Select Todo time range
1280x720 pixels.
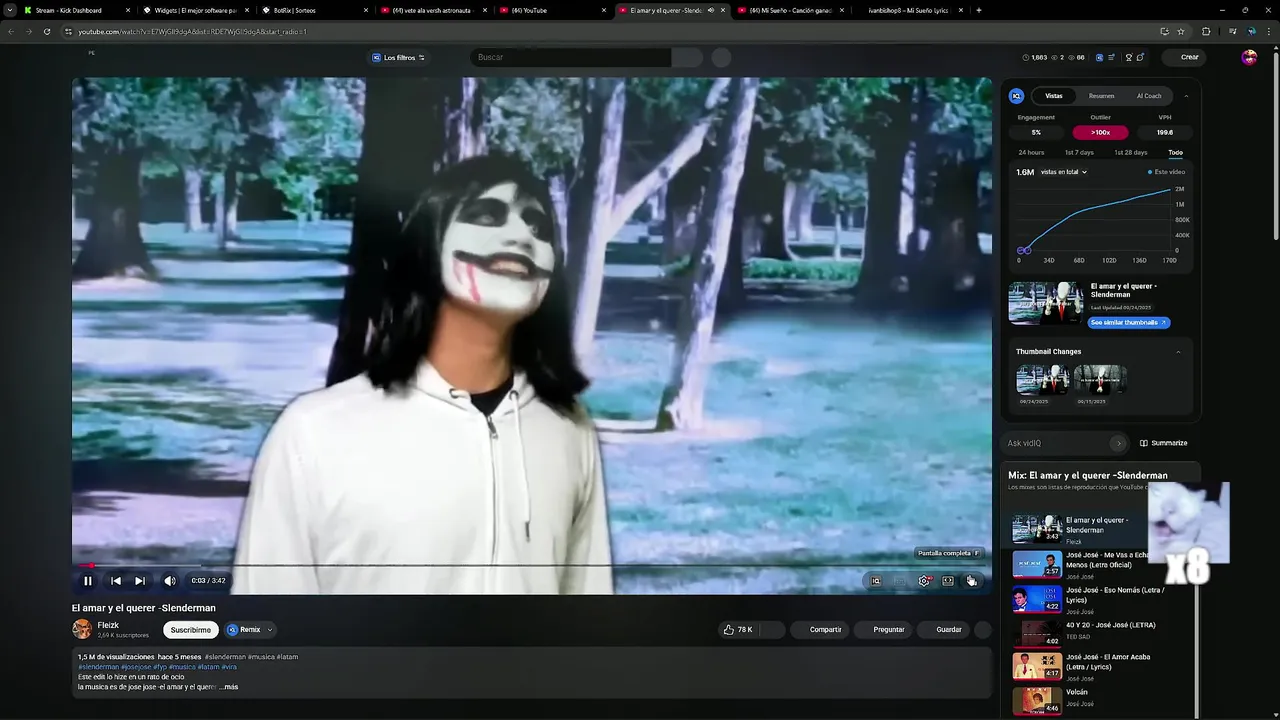pyautogui.click(x=1175, y=152)
